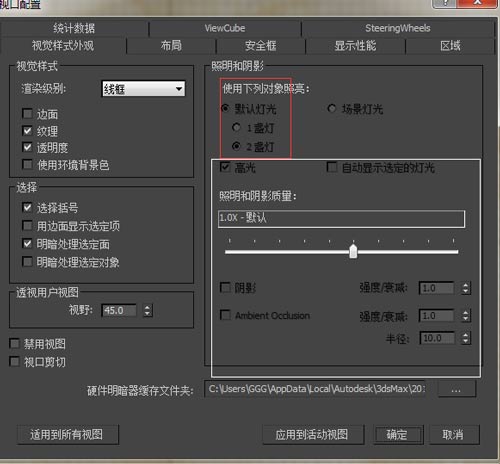The height and width of the screenshot is (464, 500).
Task: Confirm with the 确定 button
Action: [x=398, y=435]
